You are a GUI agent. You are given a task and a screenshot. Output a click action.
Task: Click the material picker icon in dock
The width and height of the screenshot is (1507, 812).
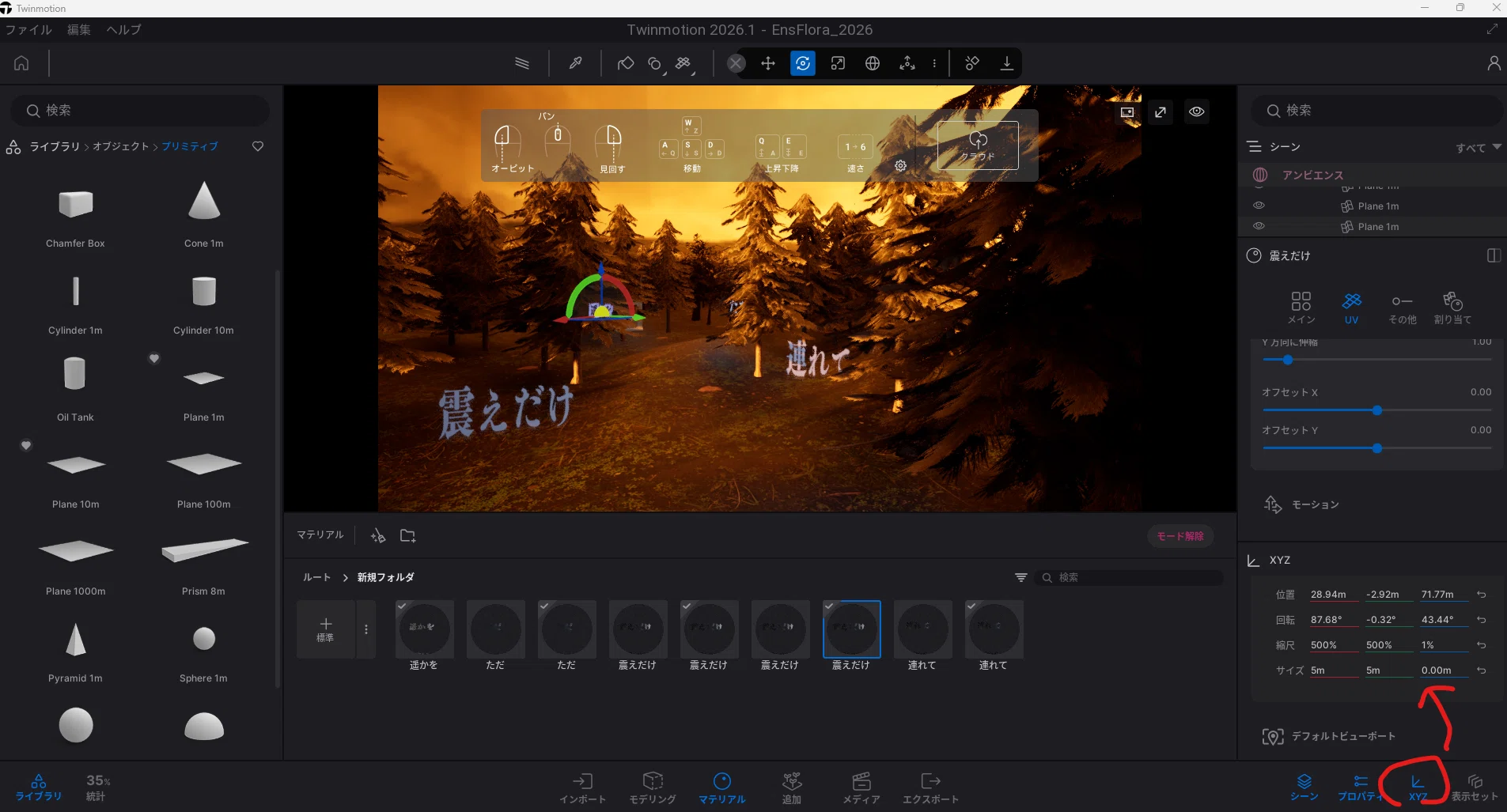[378, 536]
